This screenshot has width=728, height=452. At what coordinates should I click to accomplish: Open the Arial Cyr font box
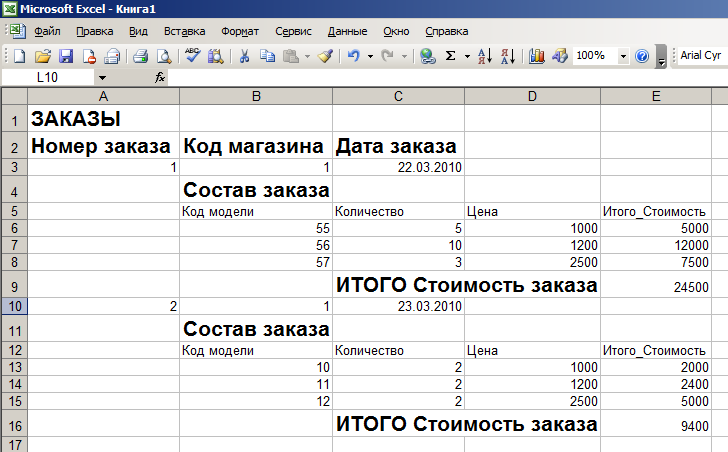click(702, 56)
